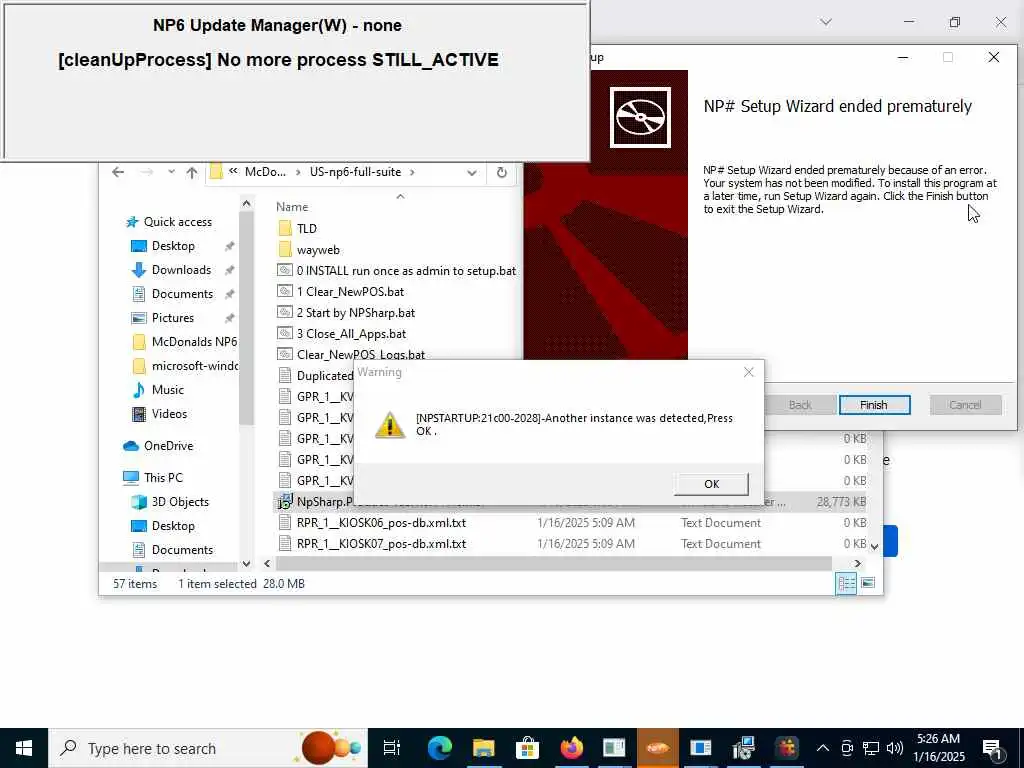Click the installer taskbar icon
The image size is (1024, 768).
coord(744,748)
